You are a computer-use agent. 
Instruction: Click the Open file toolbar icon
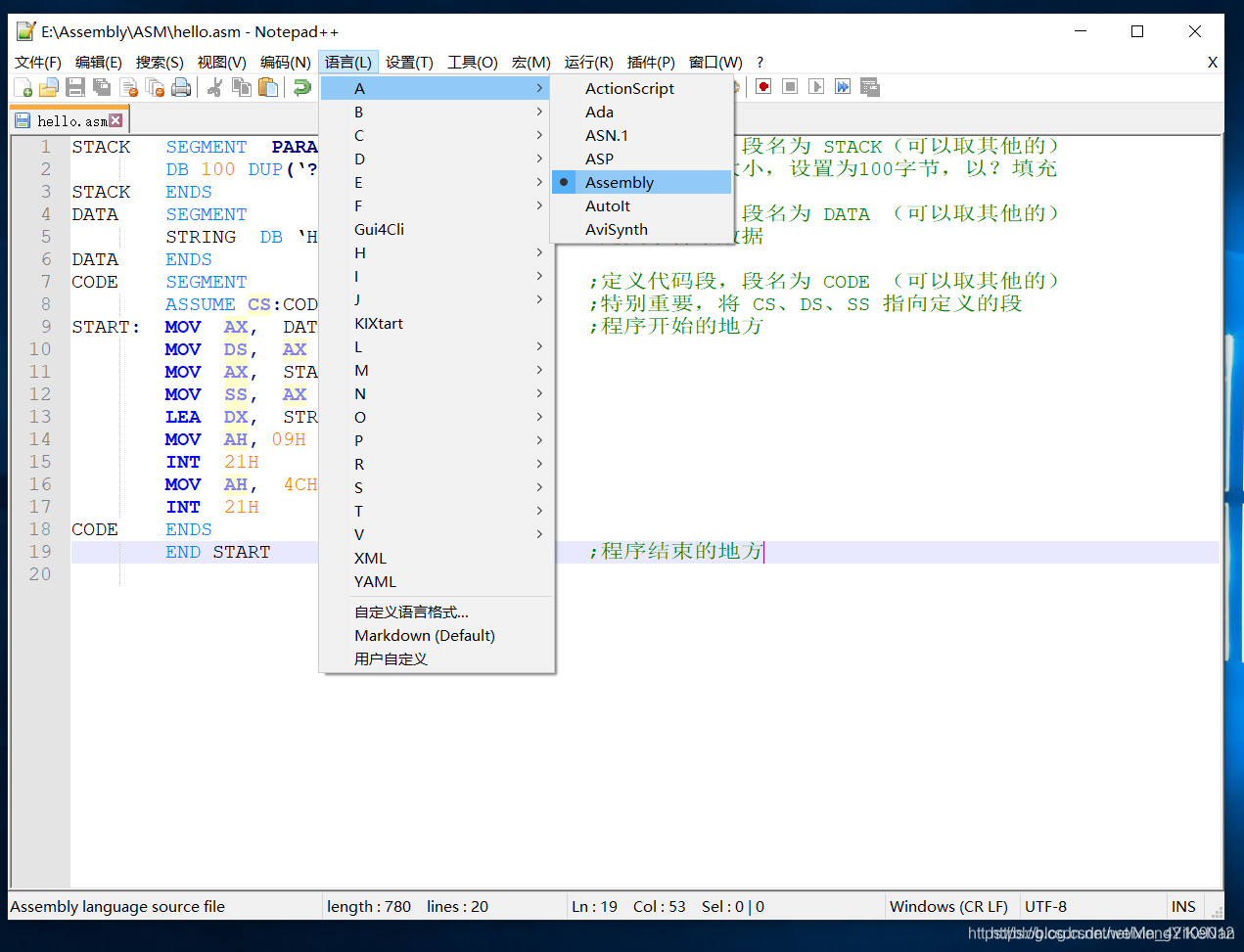[x=49, y=88]
